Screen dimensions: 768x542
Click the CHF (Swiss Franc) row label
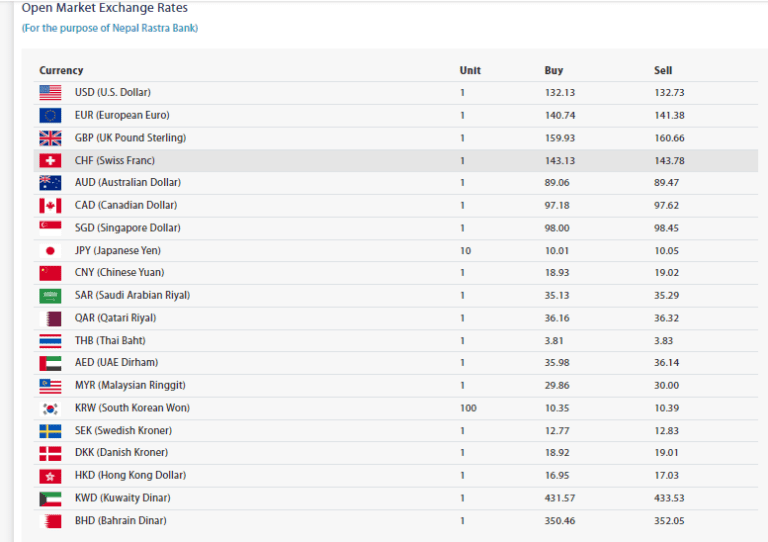point(114,160)
